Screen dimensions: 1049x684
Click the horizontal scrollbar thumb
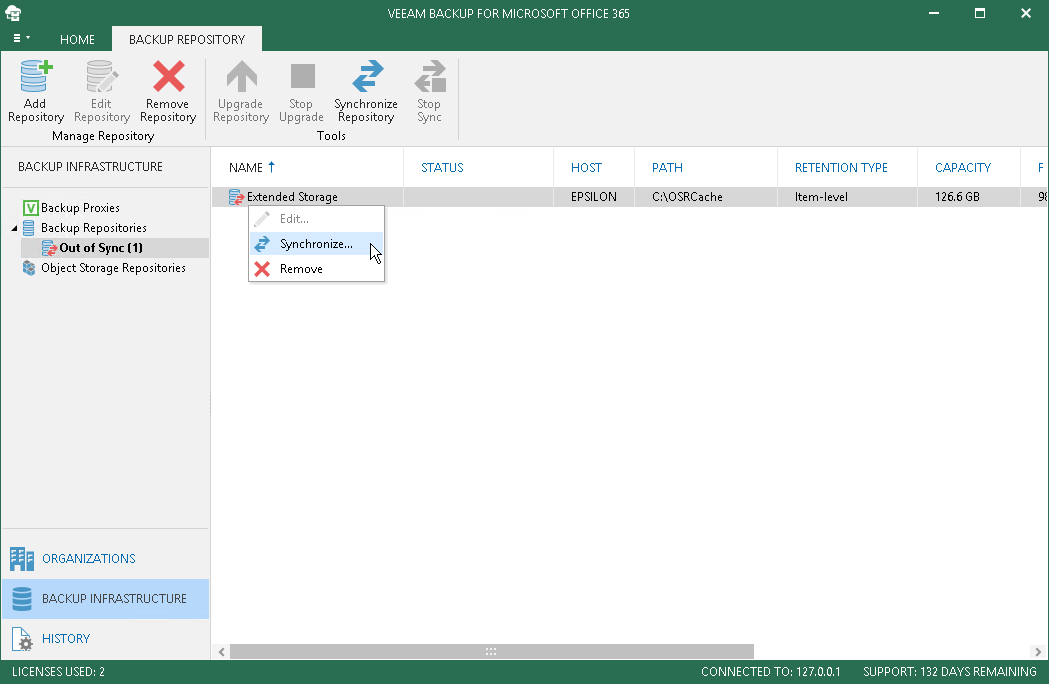(x=492, y=651)
